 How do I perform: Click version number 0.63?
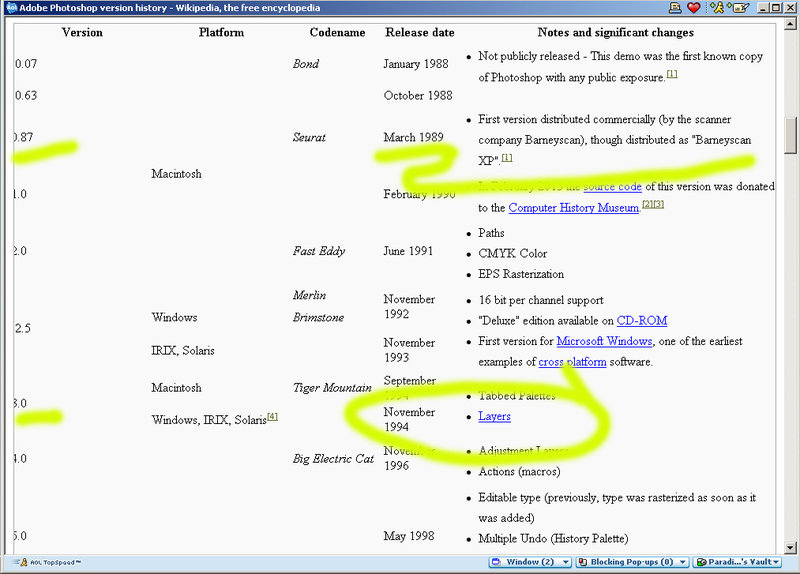[26, 95]
